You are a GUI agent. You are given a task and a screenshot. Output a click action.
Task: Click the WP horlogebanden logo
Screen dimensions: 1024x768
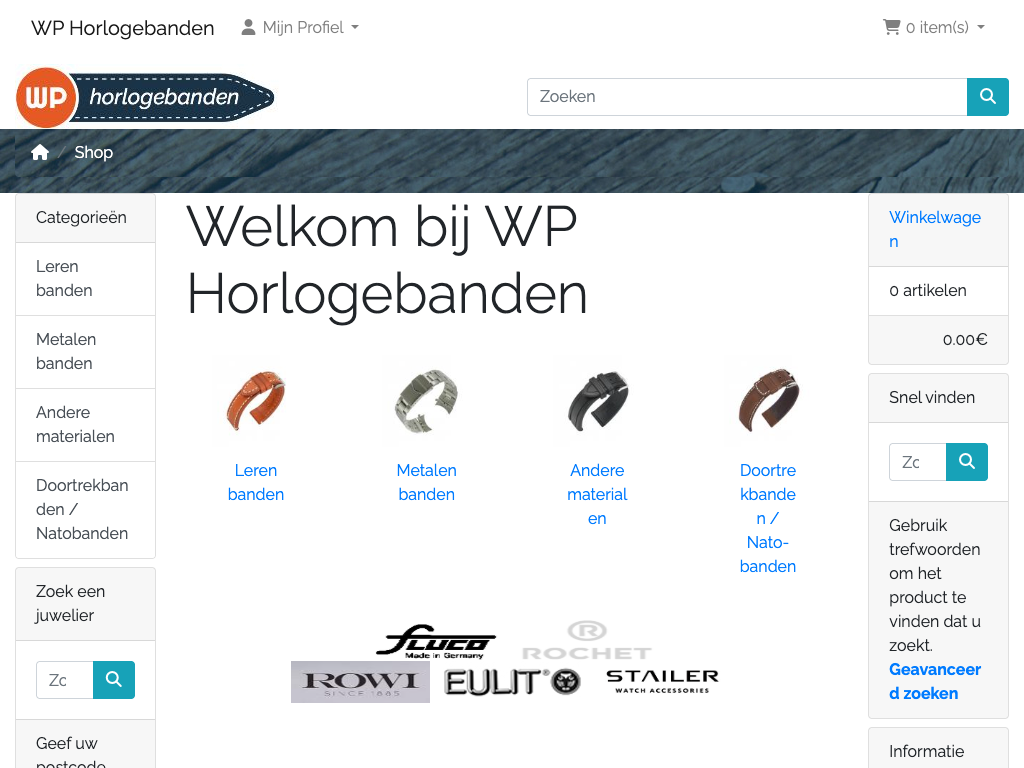click(145, 97)
